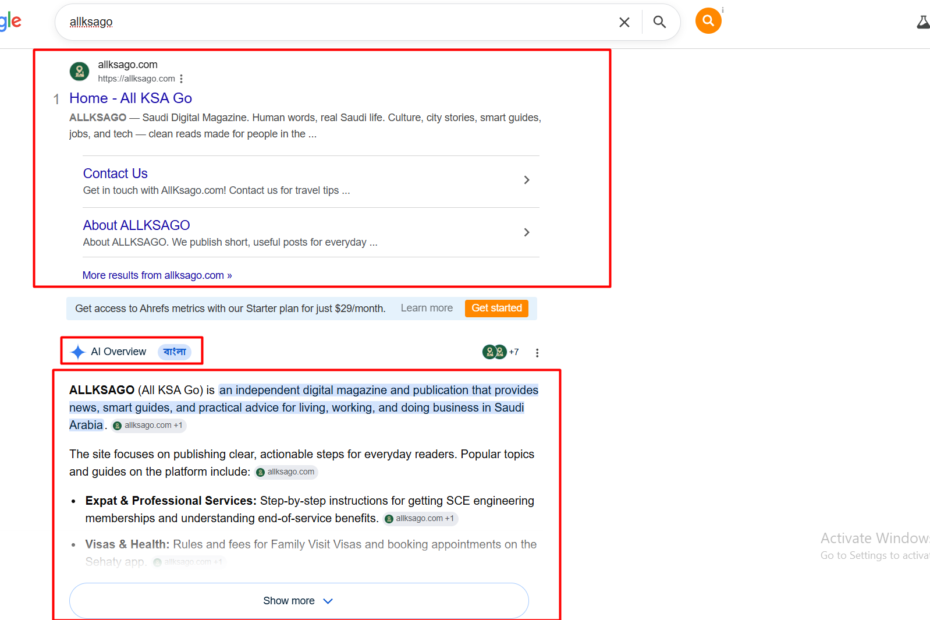Viewport: 930px width, 620px height.
Task: Open the three-dot menu beside allksago.com URL
Action: click(x=181, y=78)
